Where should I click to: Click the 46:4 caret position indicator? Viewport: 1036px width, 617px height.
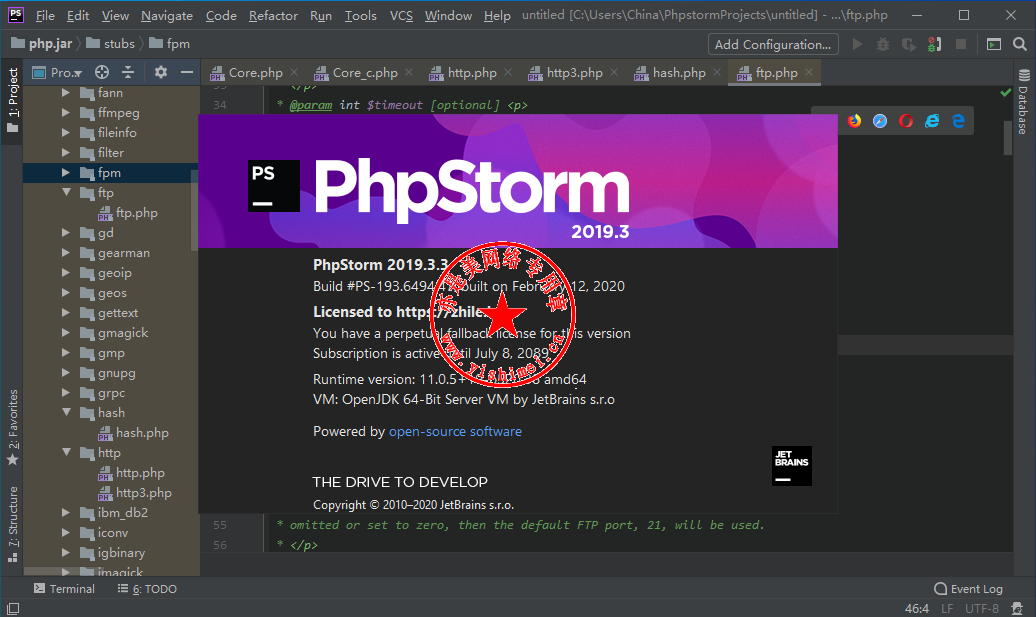916,608
